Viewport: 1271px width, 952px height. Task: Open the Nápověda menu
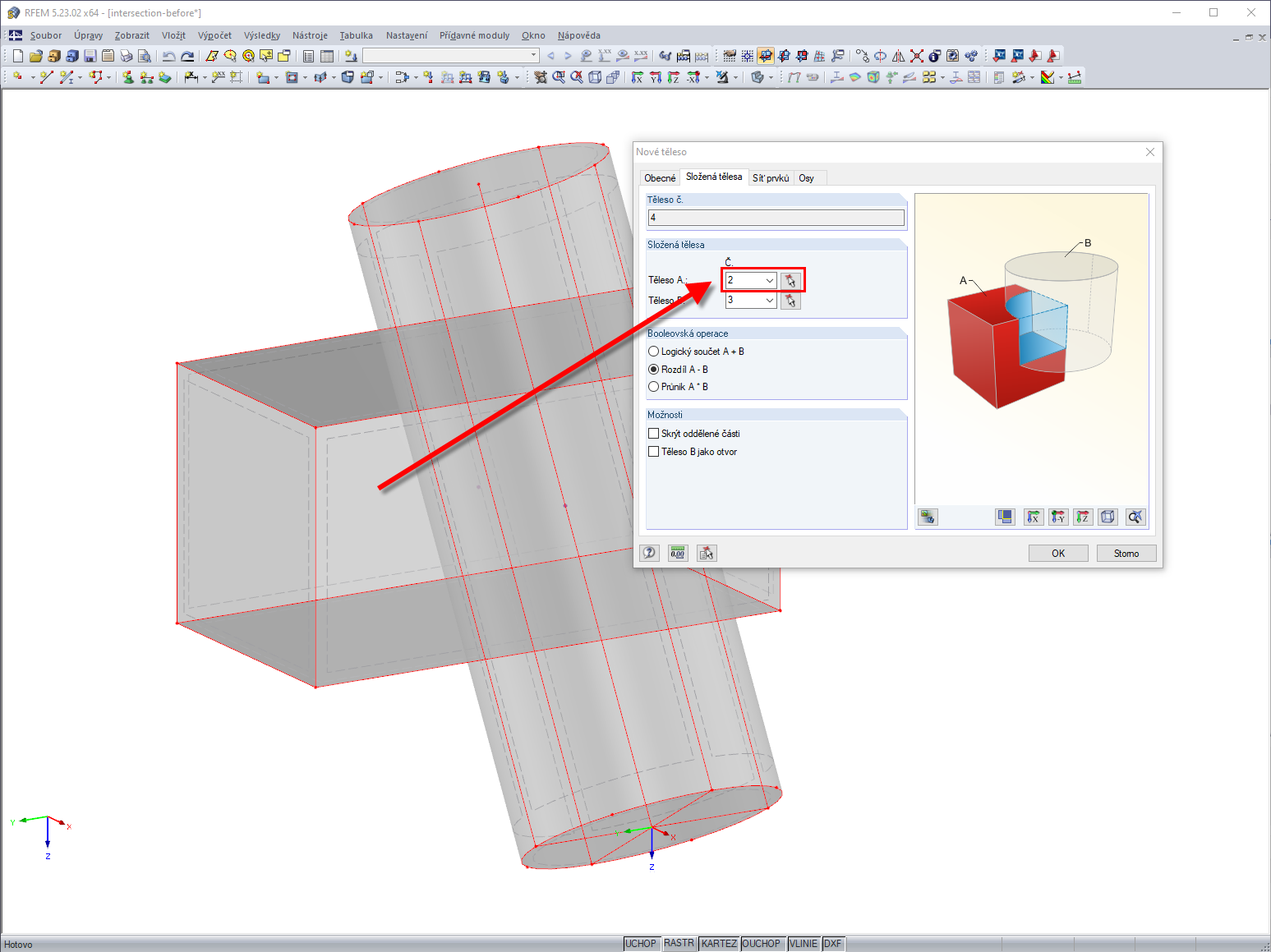(578, 35)
